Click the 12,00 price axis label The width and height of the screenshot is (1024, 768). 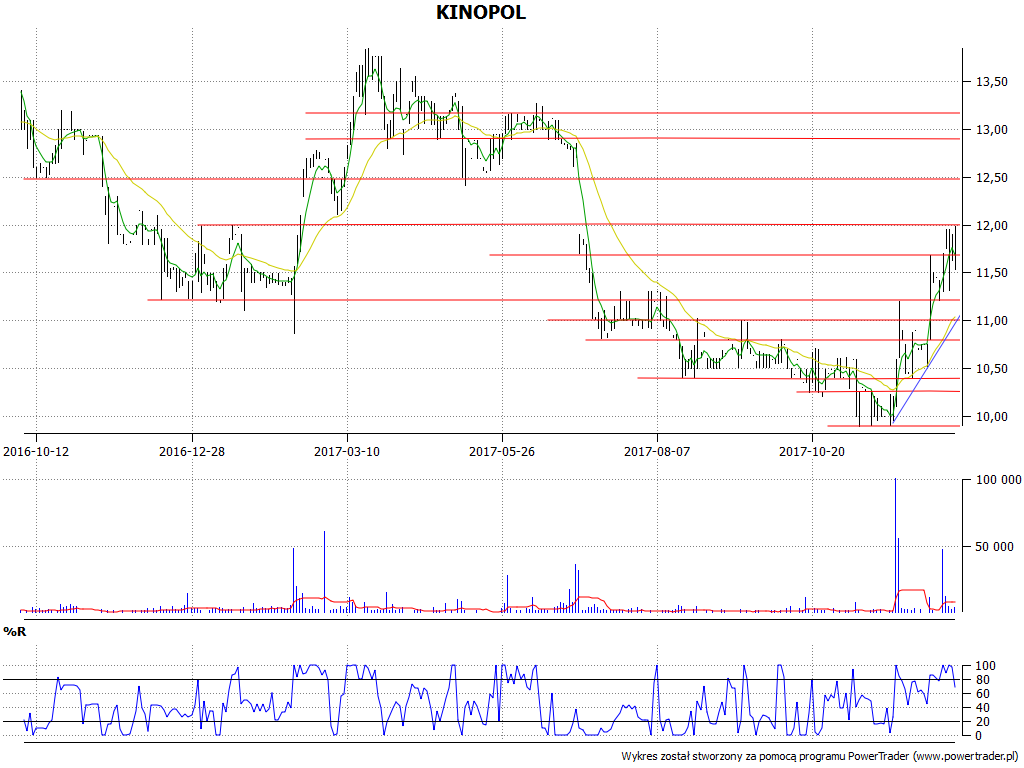[992, 226]
